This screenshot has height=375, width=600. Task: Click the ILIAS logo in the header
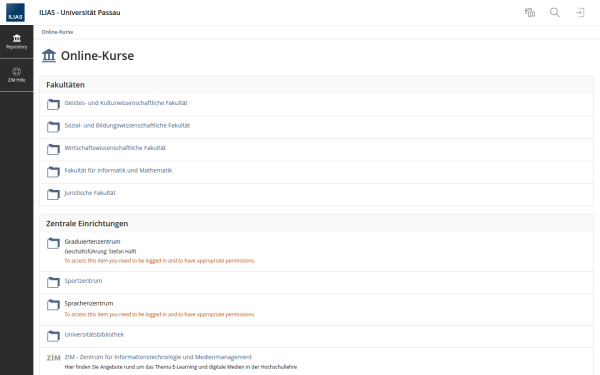tap(15, 13)
